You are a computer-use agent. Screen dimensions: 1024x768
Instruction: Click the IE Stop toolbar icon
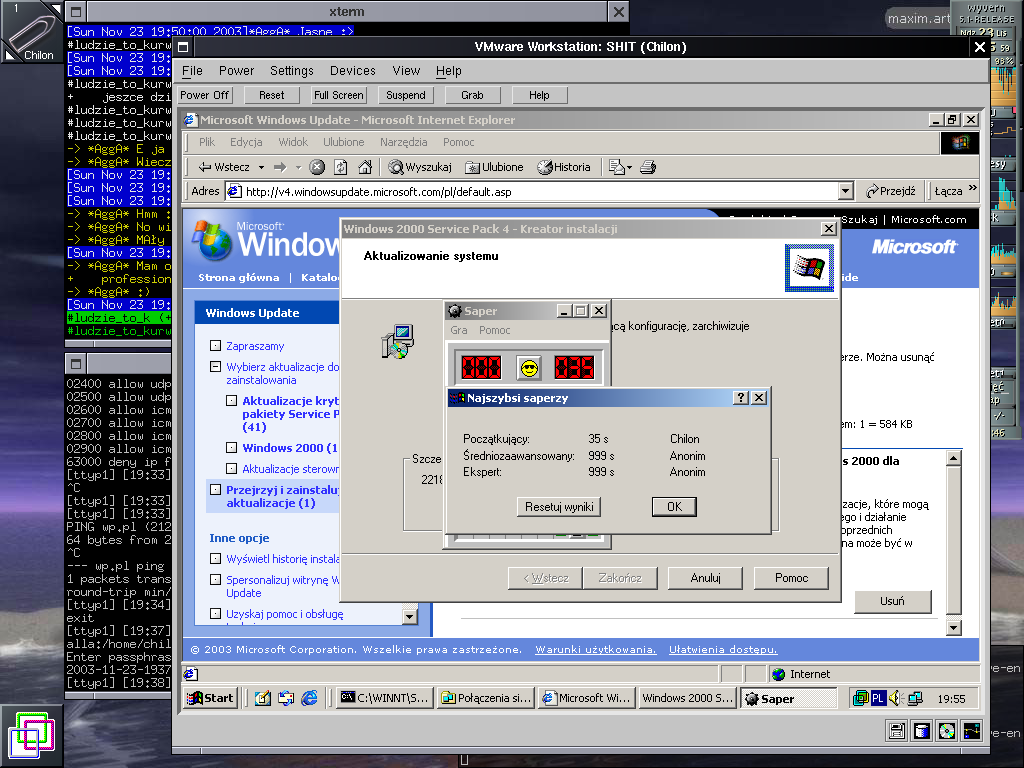click(317, 167)
